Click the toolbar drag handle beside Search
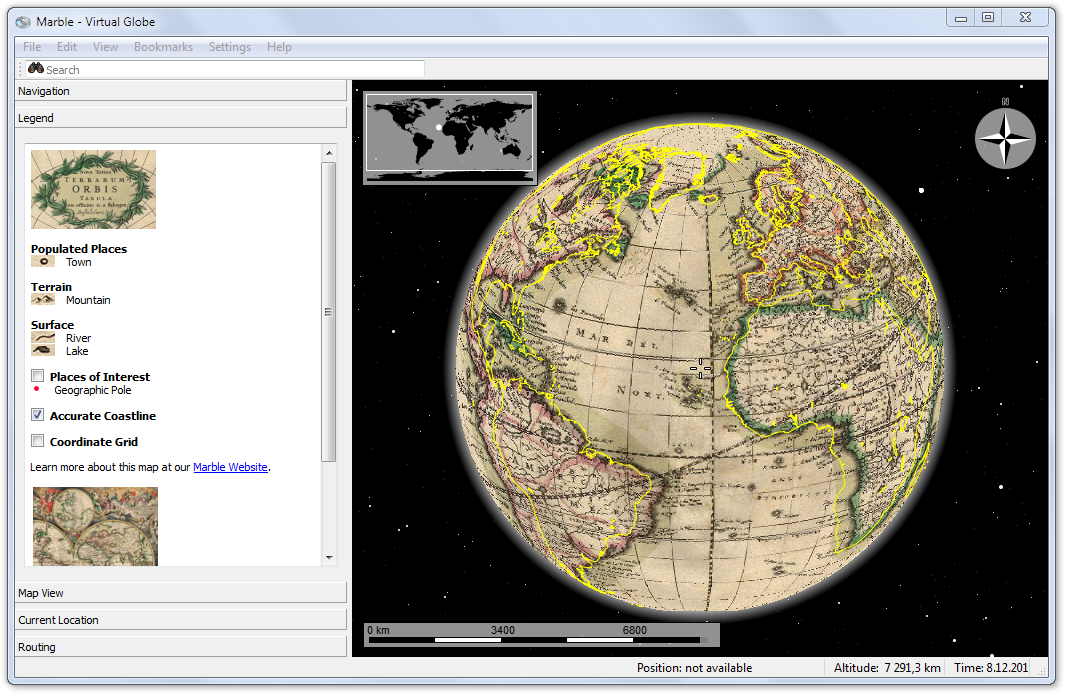The width and height of the screenshot is (1066, 694). (x=20, y=69)
